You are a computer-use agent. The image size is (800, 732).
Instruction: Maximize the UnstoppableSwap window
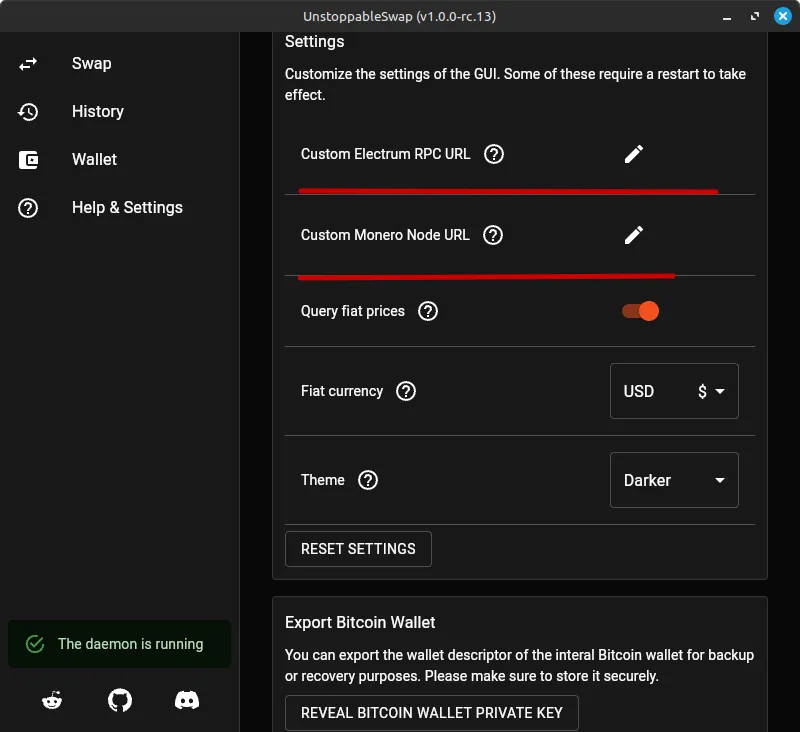point(755,17)
